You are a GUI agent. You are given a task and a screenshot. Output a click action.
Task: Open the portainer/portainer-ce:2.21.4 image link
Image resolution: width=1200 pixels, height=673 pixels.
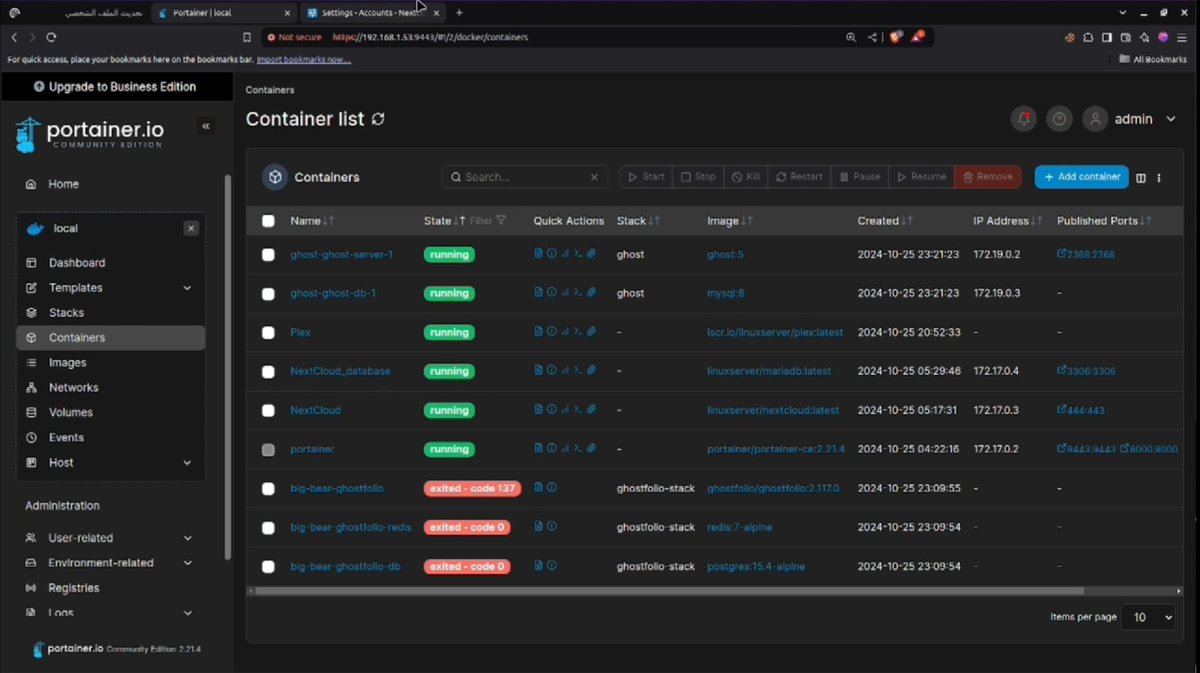point(776,449)
